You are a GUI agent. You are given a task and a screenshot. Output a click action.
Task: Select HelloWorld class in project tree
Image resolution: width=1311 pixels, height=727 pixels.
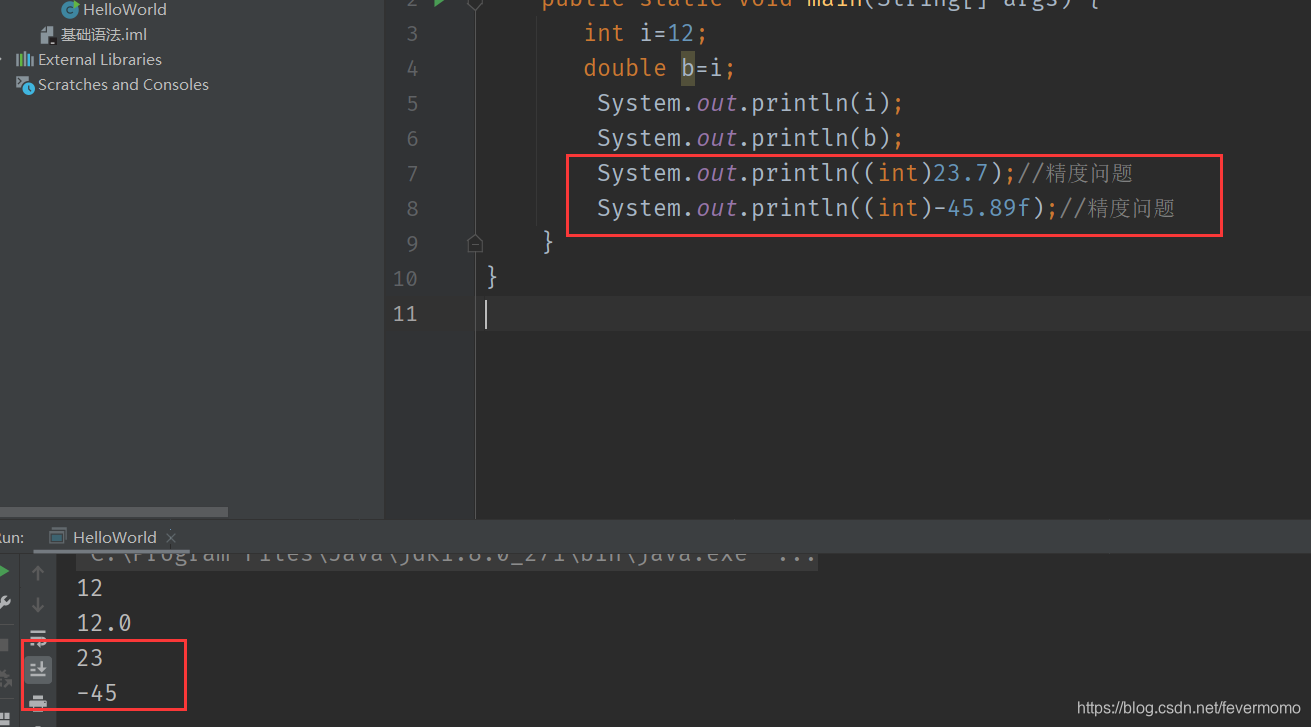pyautogui.click(x=124, y=9)
